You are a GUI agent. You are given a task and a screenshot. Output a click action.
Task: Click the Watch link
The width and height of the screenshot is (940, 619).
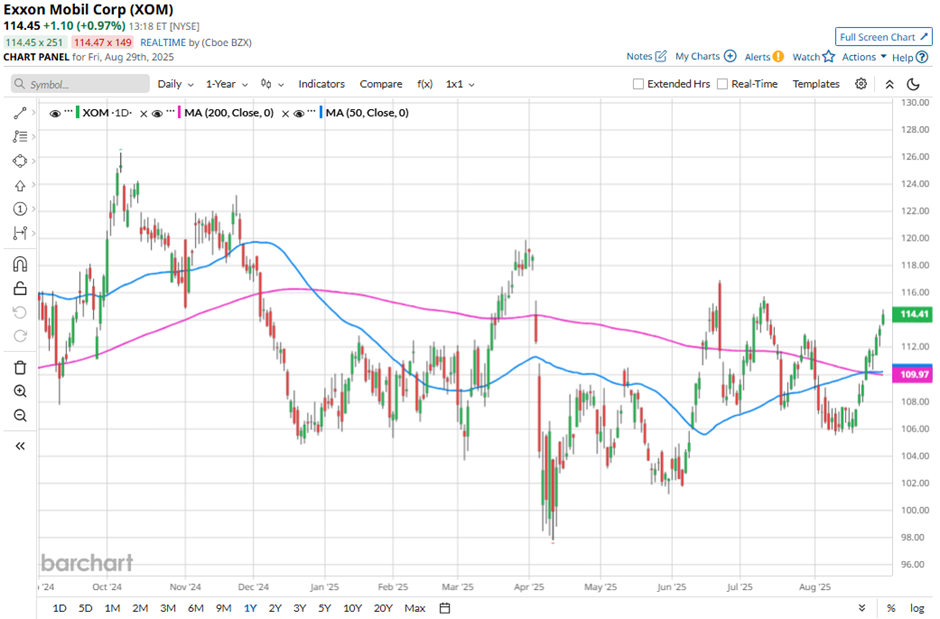(x=806, y=57)
